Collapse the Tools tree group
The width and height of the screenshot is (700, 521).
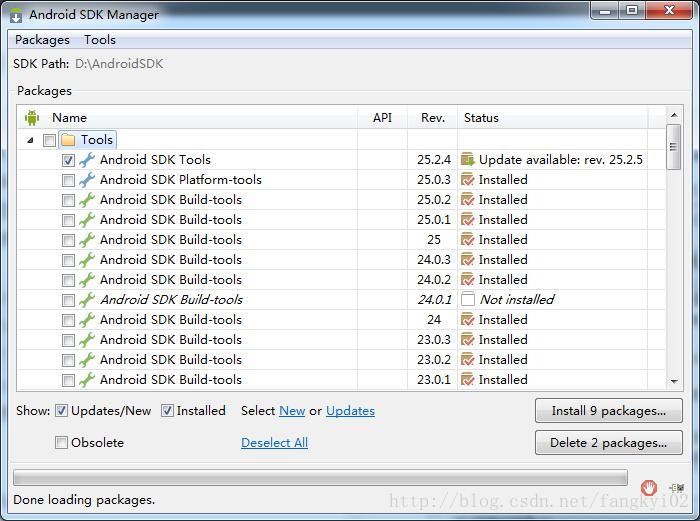31,140
